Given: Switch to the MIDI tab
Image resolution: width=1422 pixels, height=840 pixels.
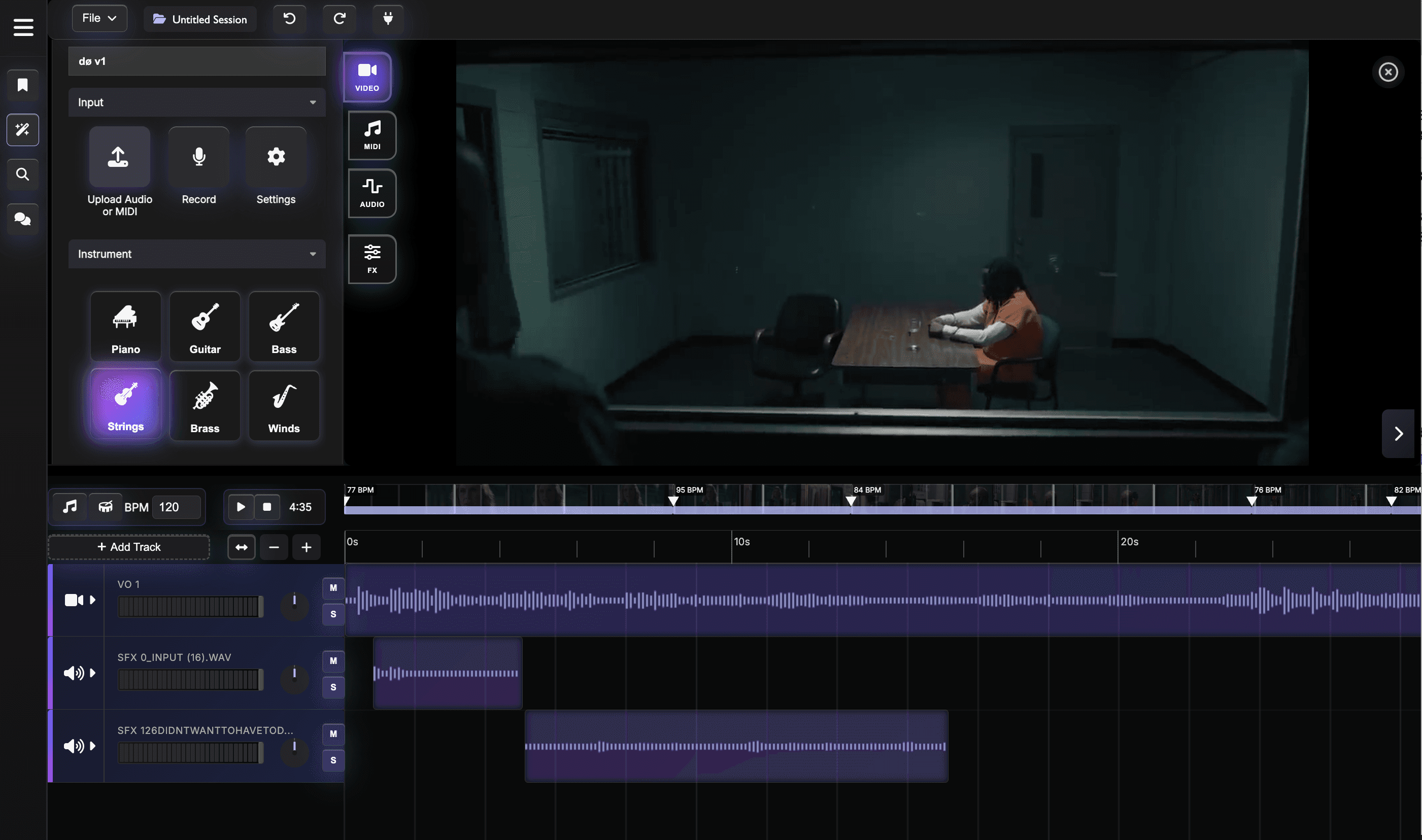Looking at the screenshot, I should [x=372, y=135].
